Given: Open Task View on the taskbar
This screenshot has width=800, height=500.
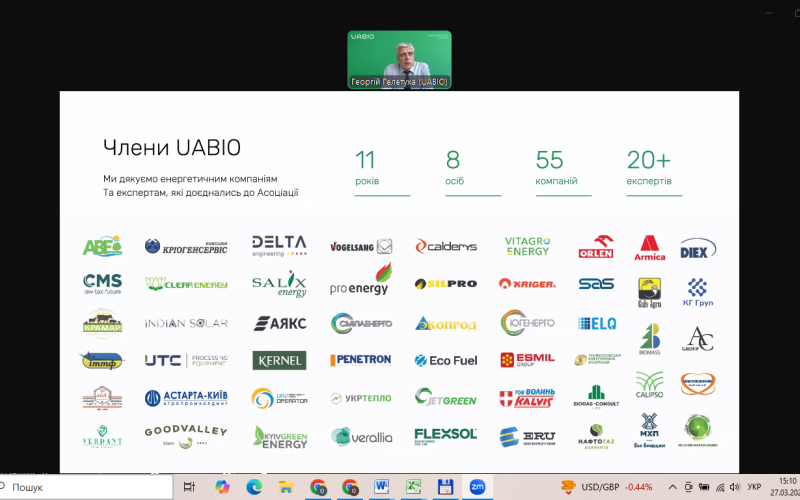Looking at the screenshot, I should [189, 487].
